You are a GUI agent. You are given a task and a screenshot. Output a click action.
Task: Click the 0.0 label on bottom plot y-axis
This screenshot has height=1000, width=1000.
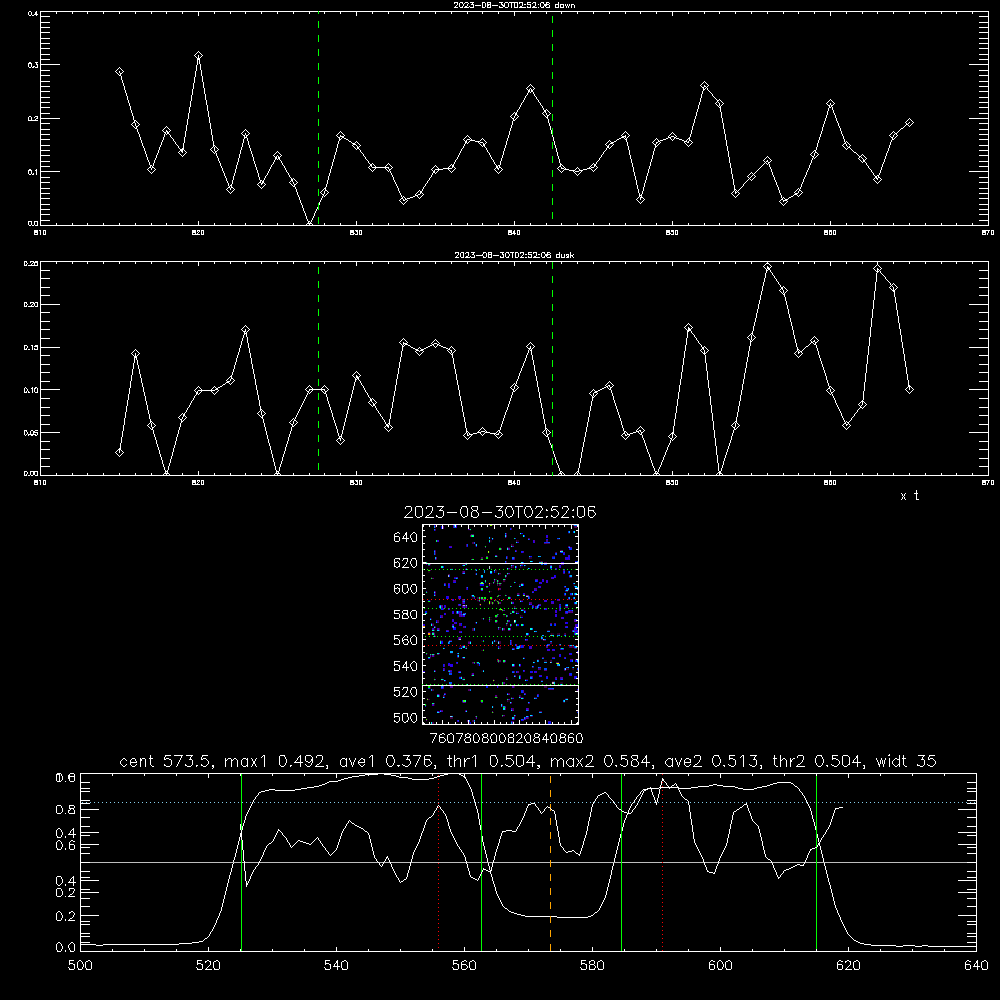tap(66, 948)
